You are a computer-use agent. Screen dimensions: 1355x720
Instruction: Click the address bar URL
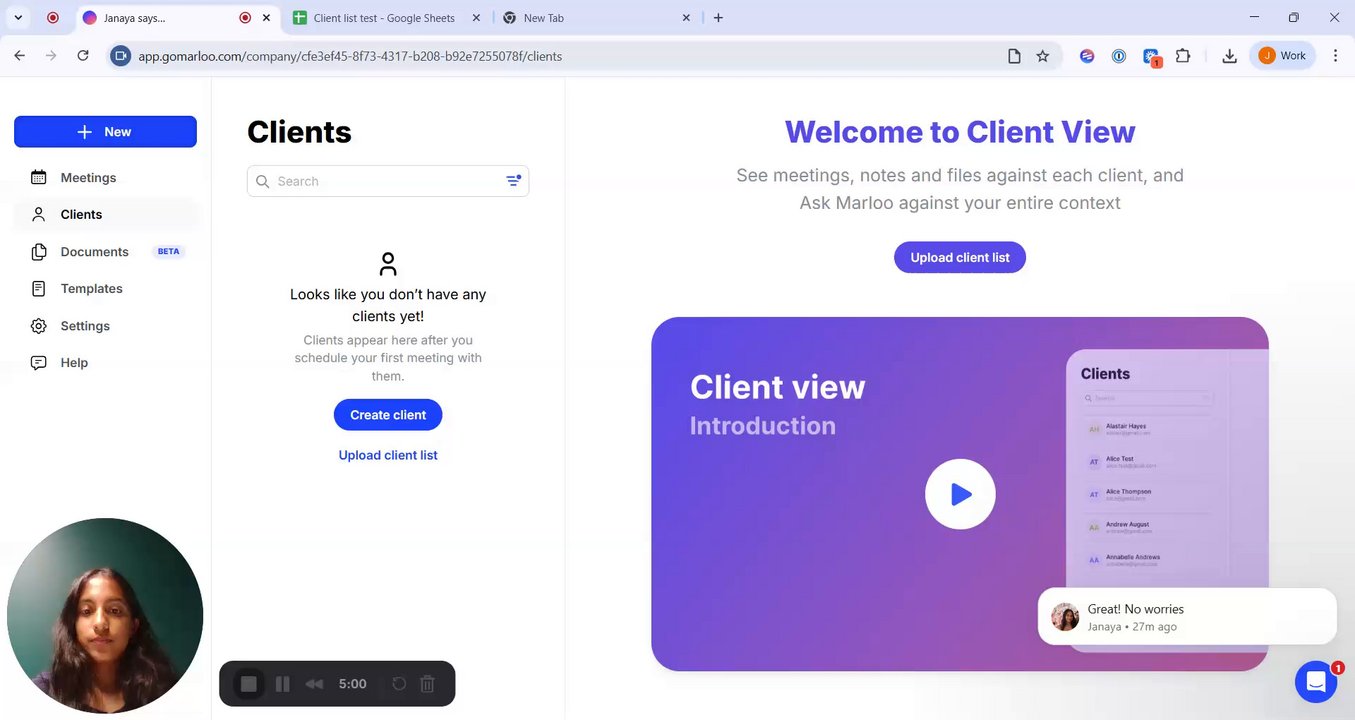pyautogui.click(x=350, y=56)
